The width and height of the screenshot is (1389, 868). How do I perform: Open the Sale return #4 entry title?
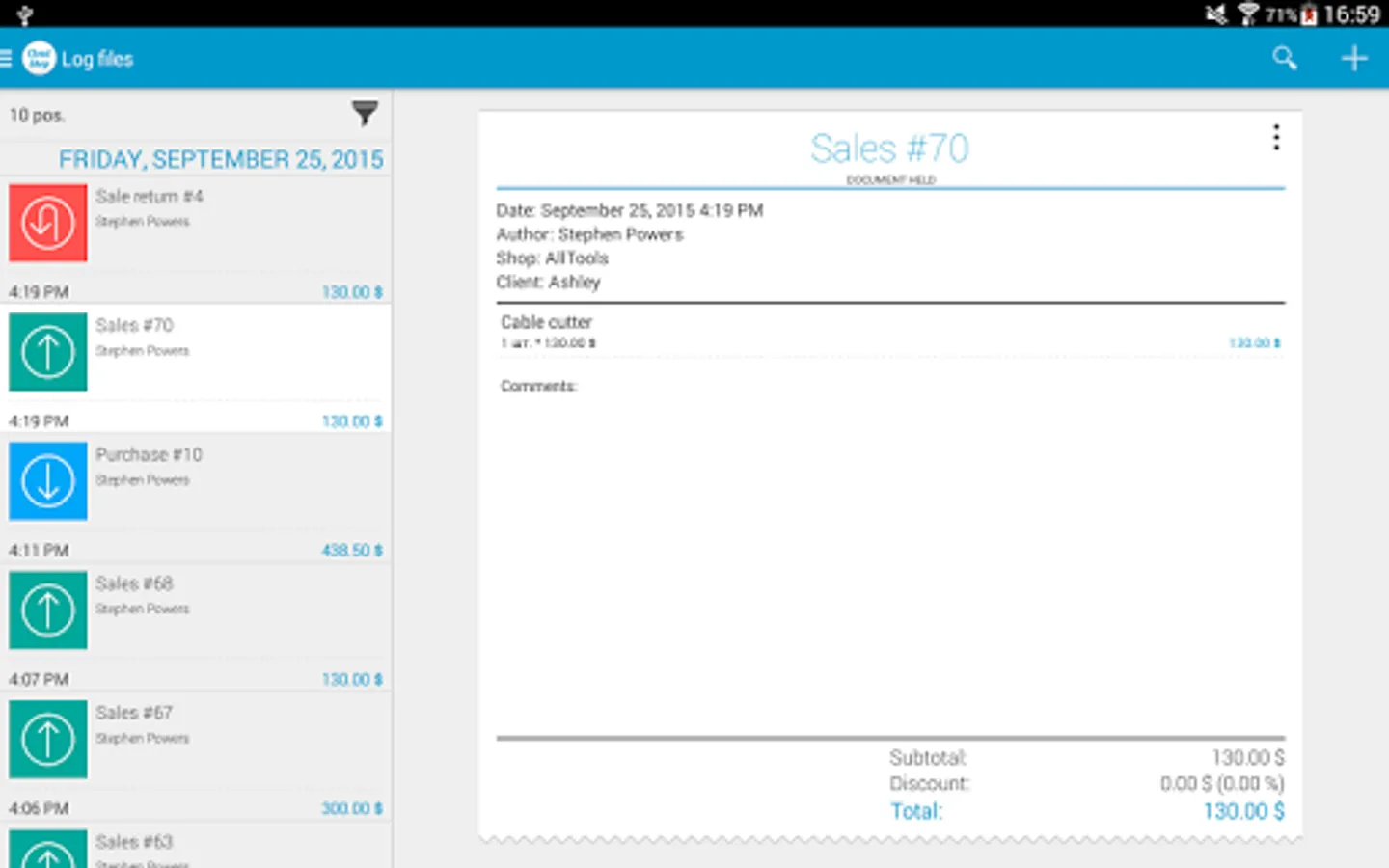[x=150, y=196]
